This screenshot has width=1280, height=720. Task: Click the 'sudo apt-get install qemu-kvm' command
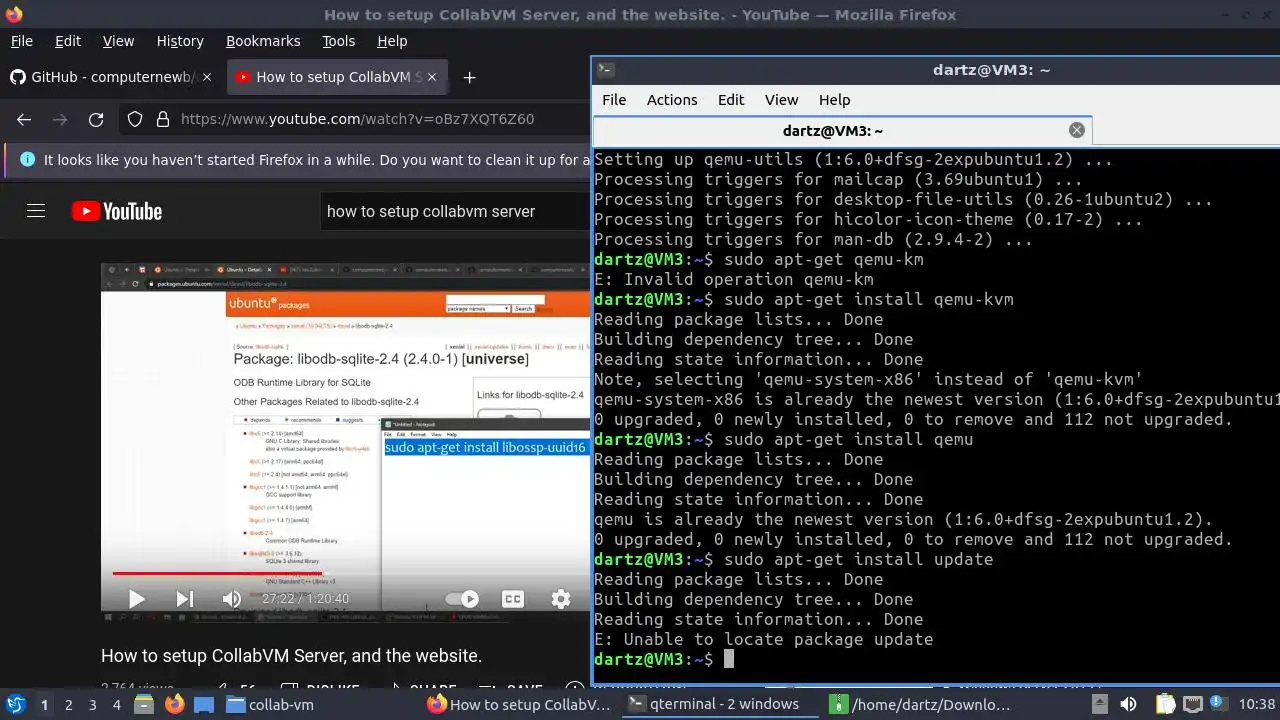coord(869,299)
